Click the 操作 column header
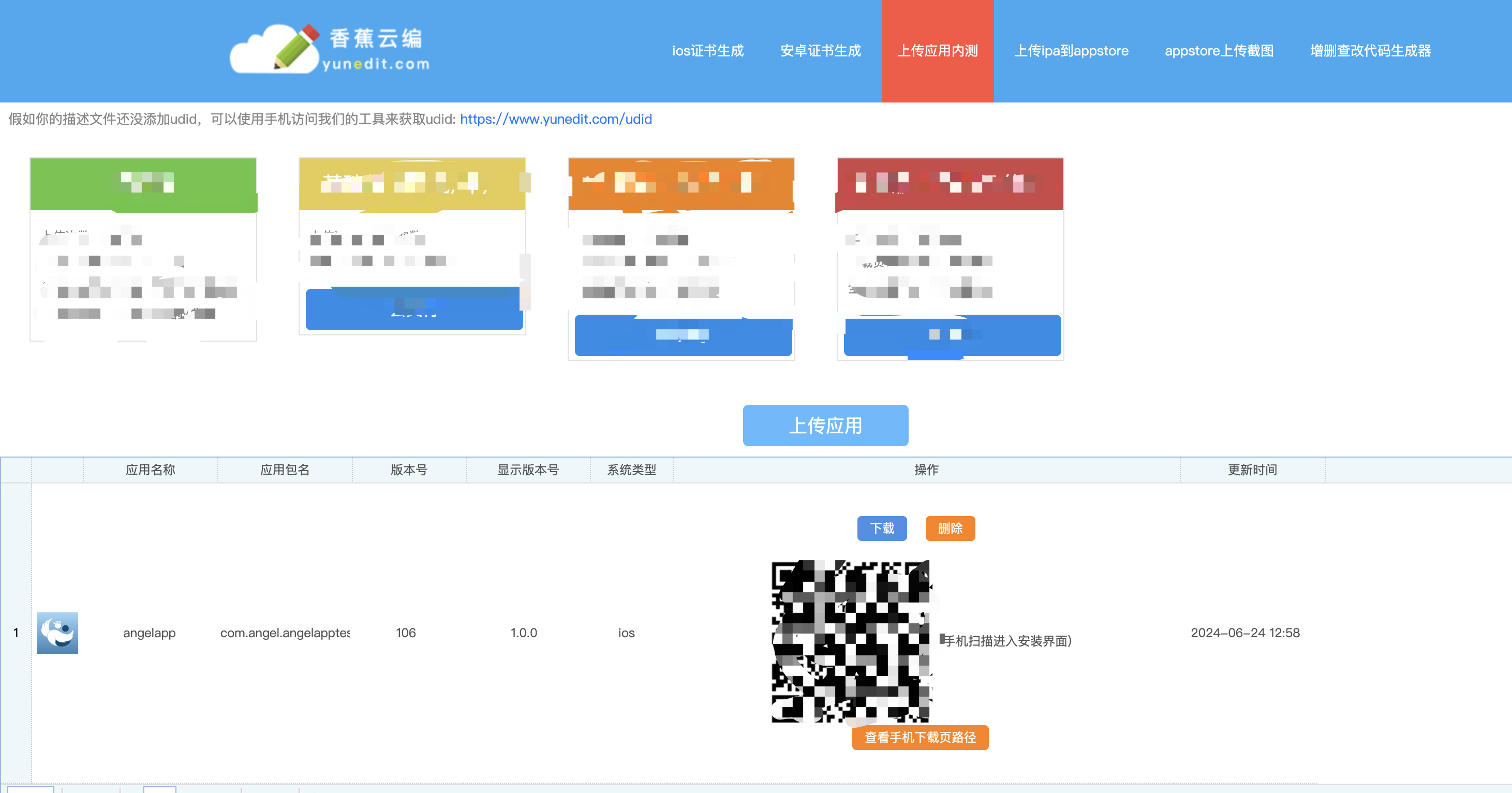This screenshot has height=793, width=1512. 926,469
